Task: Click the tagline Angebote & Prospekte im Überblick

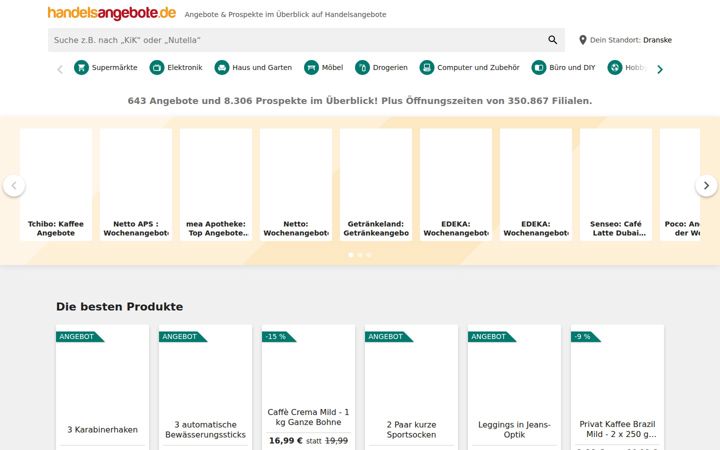Action: (285, 15)
